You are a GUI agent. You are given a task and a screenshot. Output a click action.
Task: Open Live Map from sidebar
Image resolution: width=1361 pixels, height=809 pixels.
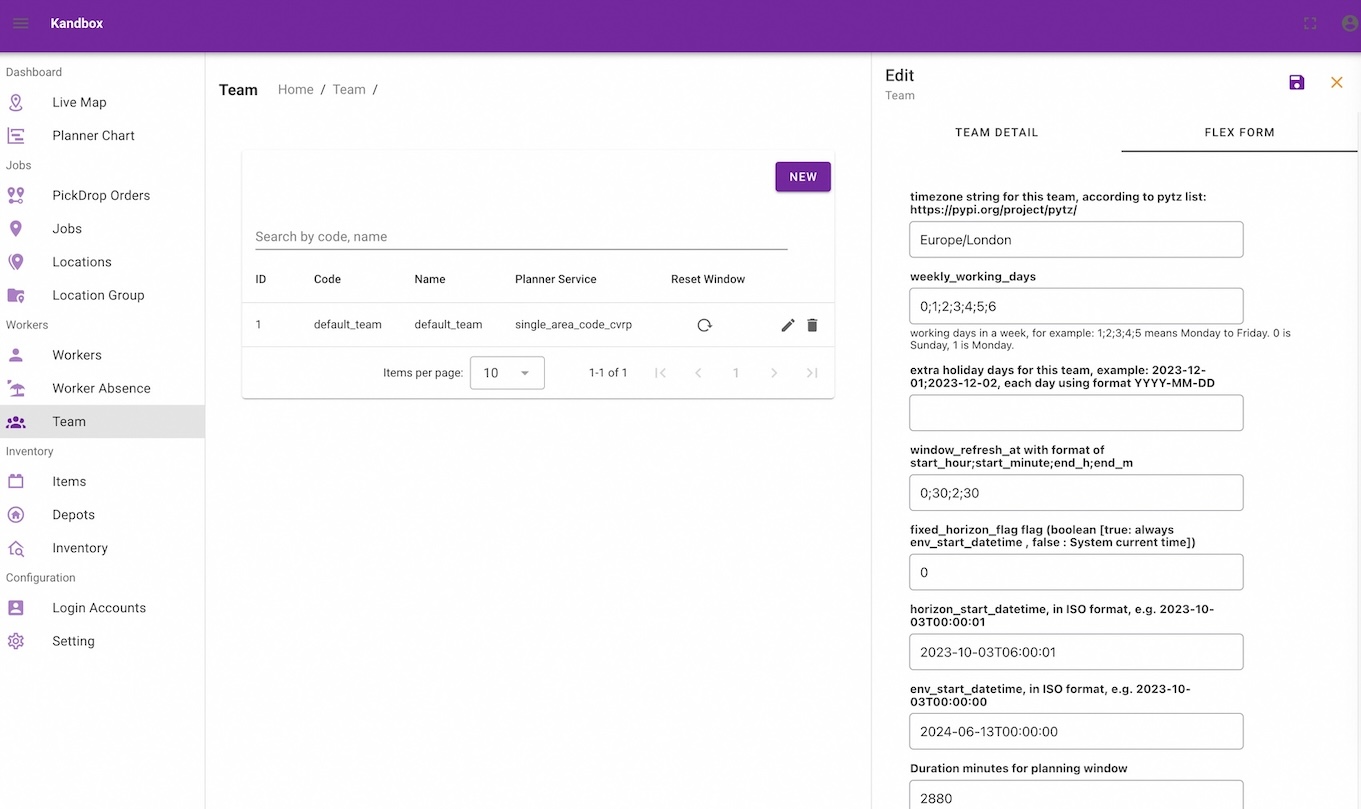[x=79, y=102]
